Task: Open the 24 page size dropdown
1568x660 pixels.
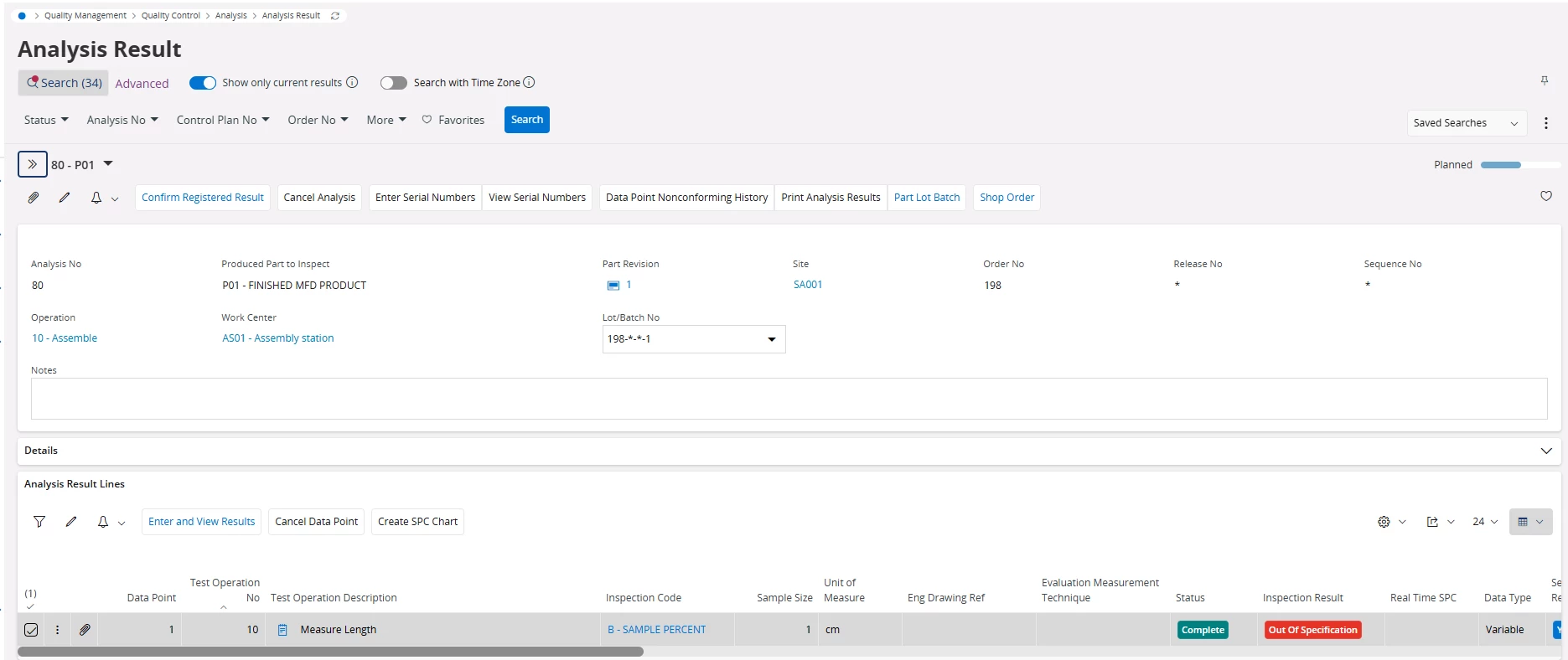Action: tap(1485, 522)
